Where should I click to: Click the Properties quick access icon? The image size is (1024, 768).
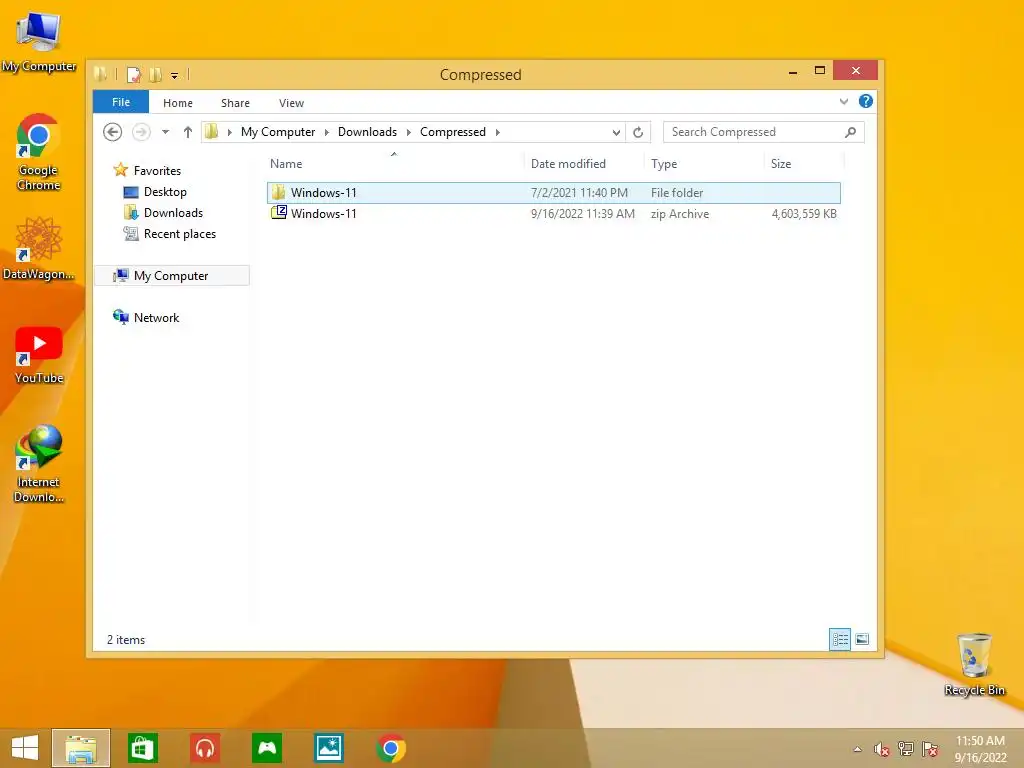pos(134,74)
